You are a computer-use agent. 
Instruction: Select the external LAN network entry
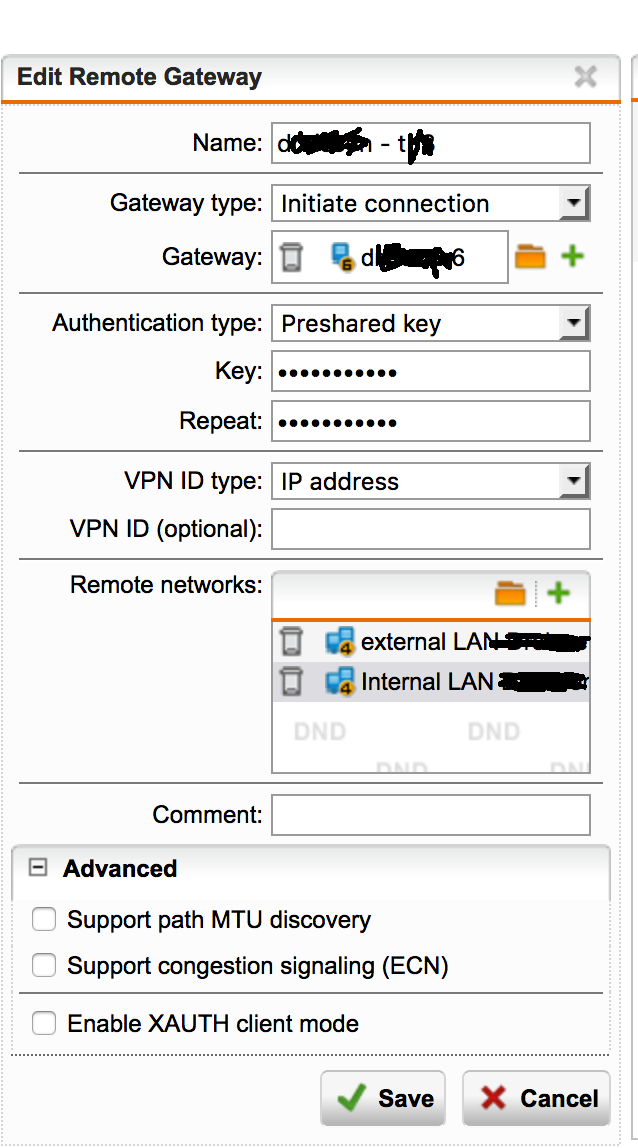click(x=430, y=641)
